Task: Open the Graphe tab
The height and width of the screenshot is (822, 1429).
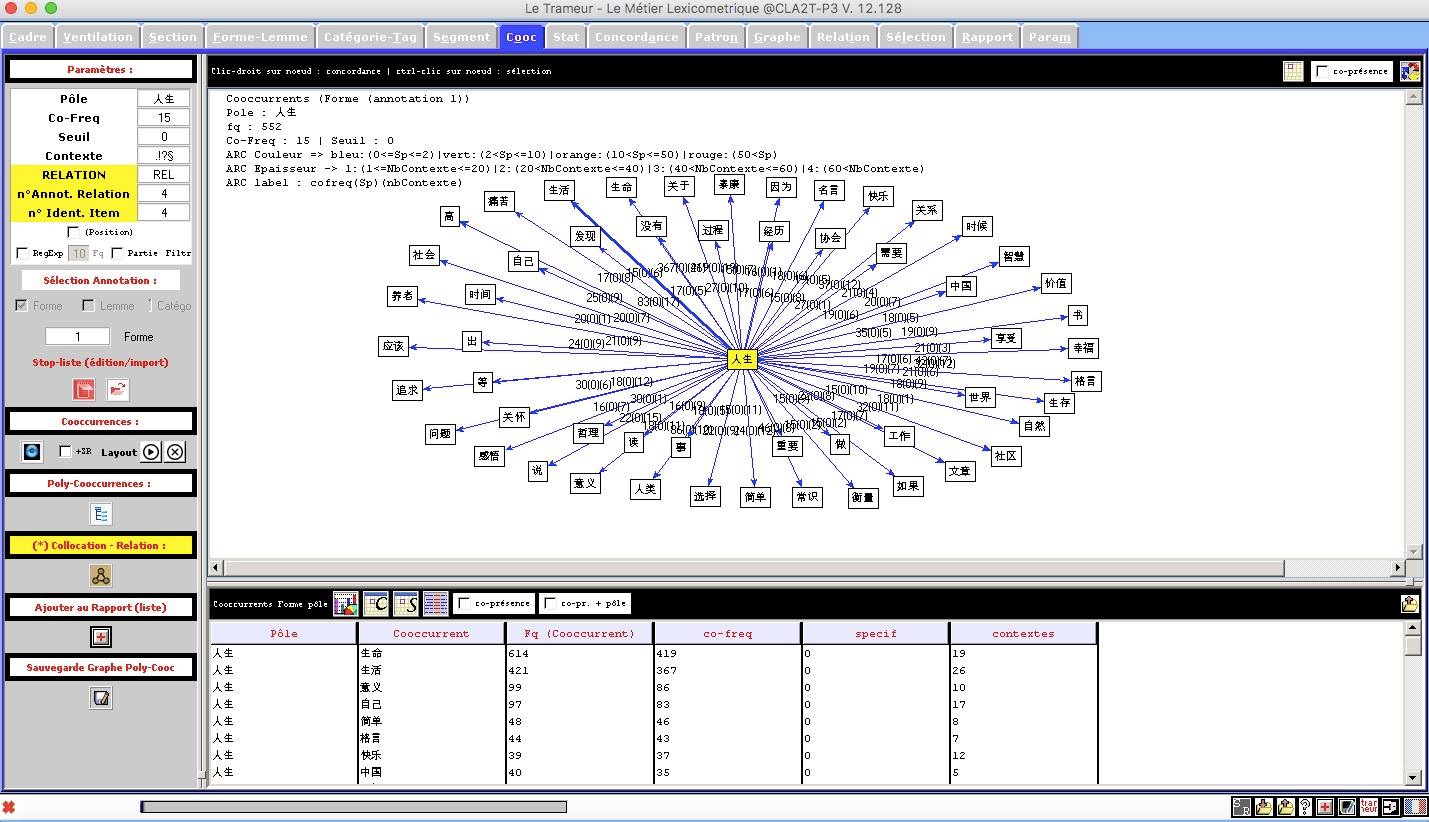Action: click(x=777, y=37)
